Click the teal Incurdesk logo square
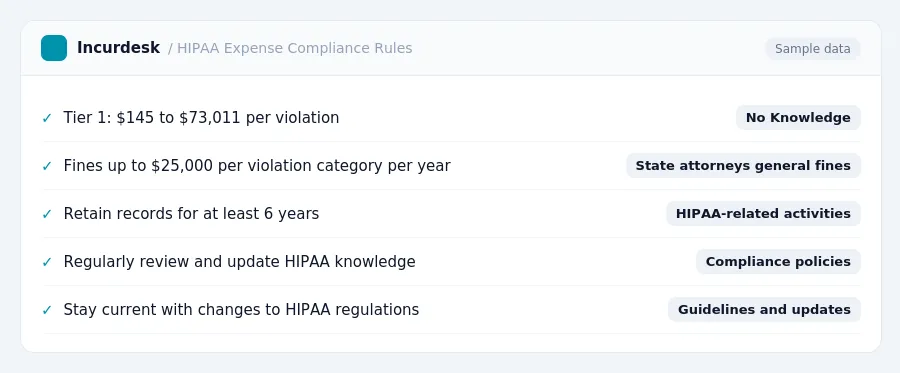Image resolution: width=900 pixels, height=373 pixels. [54, 48]
